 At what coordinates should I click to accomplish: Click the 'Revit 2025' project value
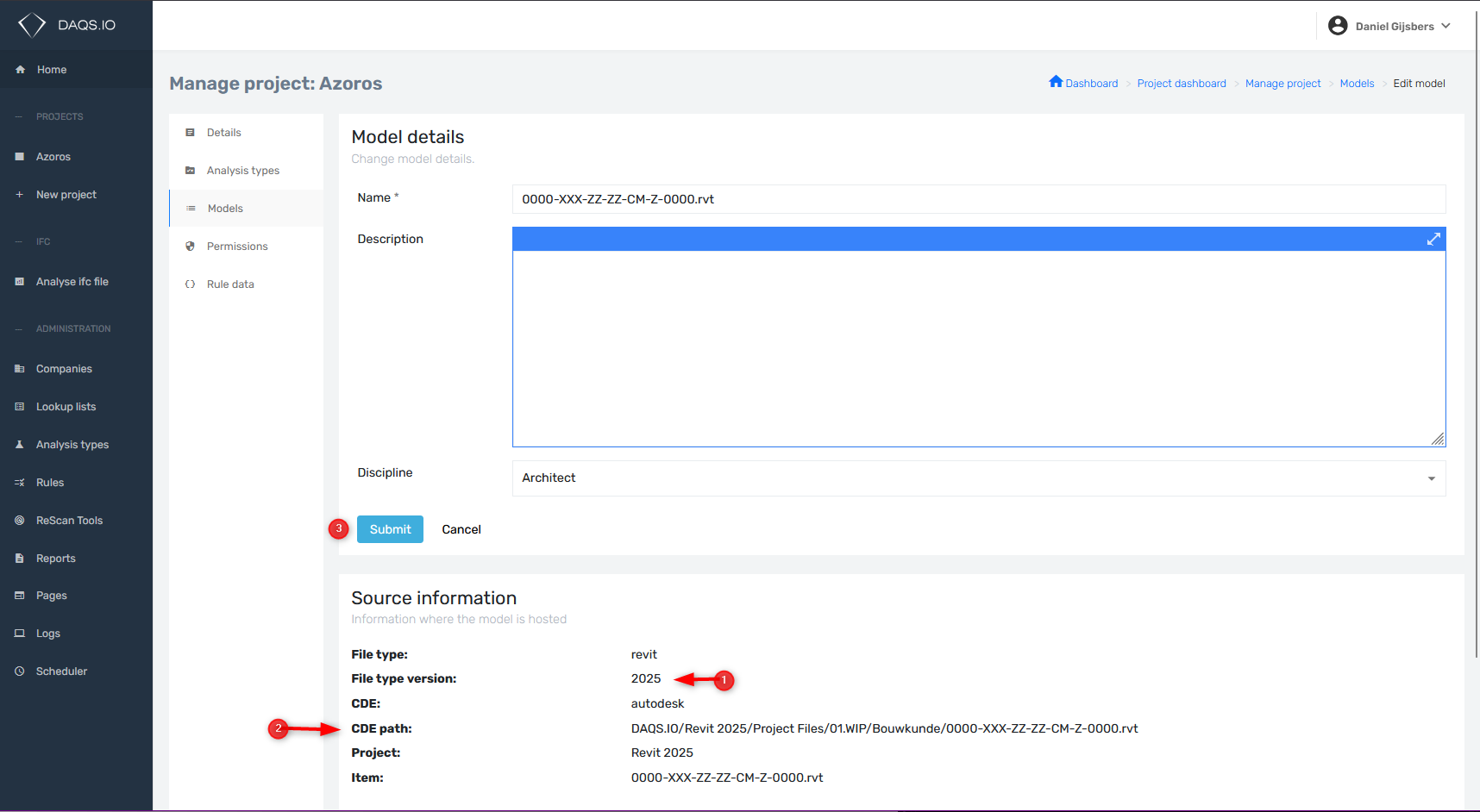[662, 753]
